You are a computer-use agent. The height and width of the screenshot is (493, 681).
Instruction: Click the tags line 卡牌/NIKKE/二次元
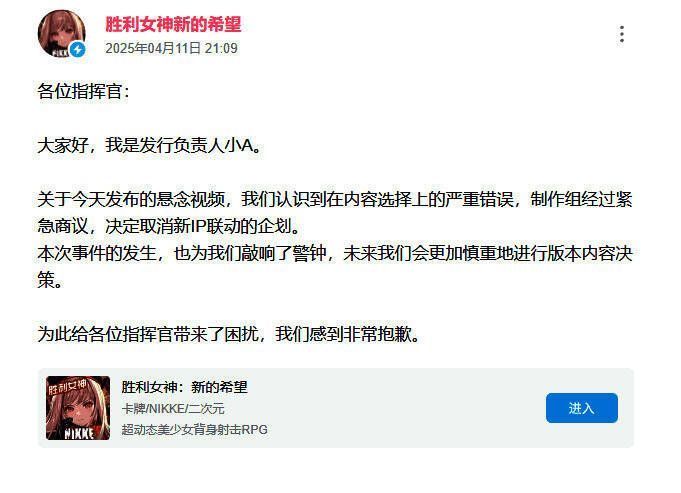point(173,408)
